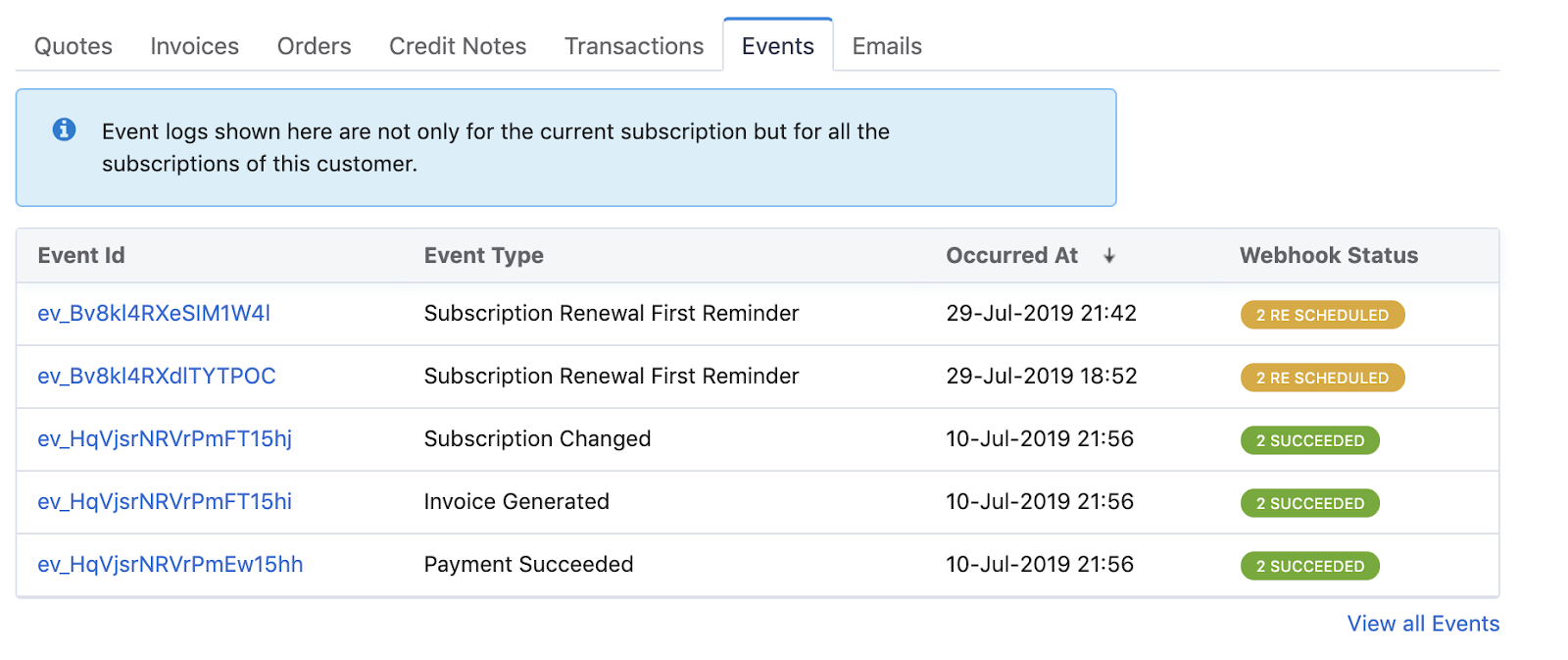Image resolution: width=1568 pixels, height=660 pixels.
Task: Open event ev_Bv8kI4RXeSIM1W4I
Action: [x=154, y=313]
